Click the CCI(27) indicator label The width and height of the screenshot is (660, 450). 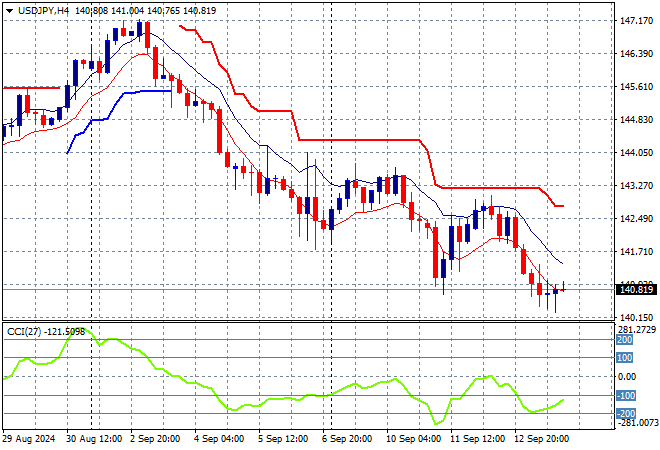coord(31,332)
